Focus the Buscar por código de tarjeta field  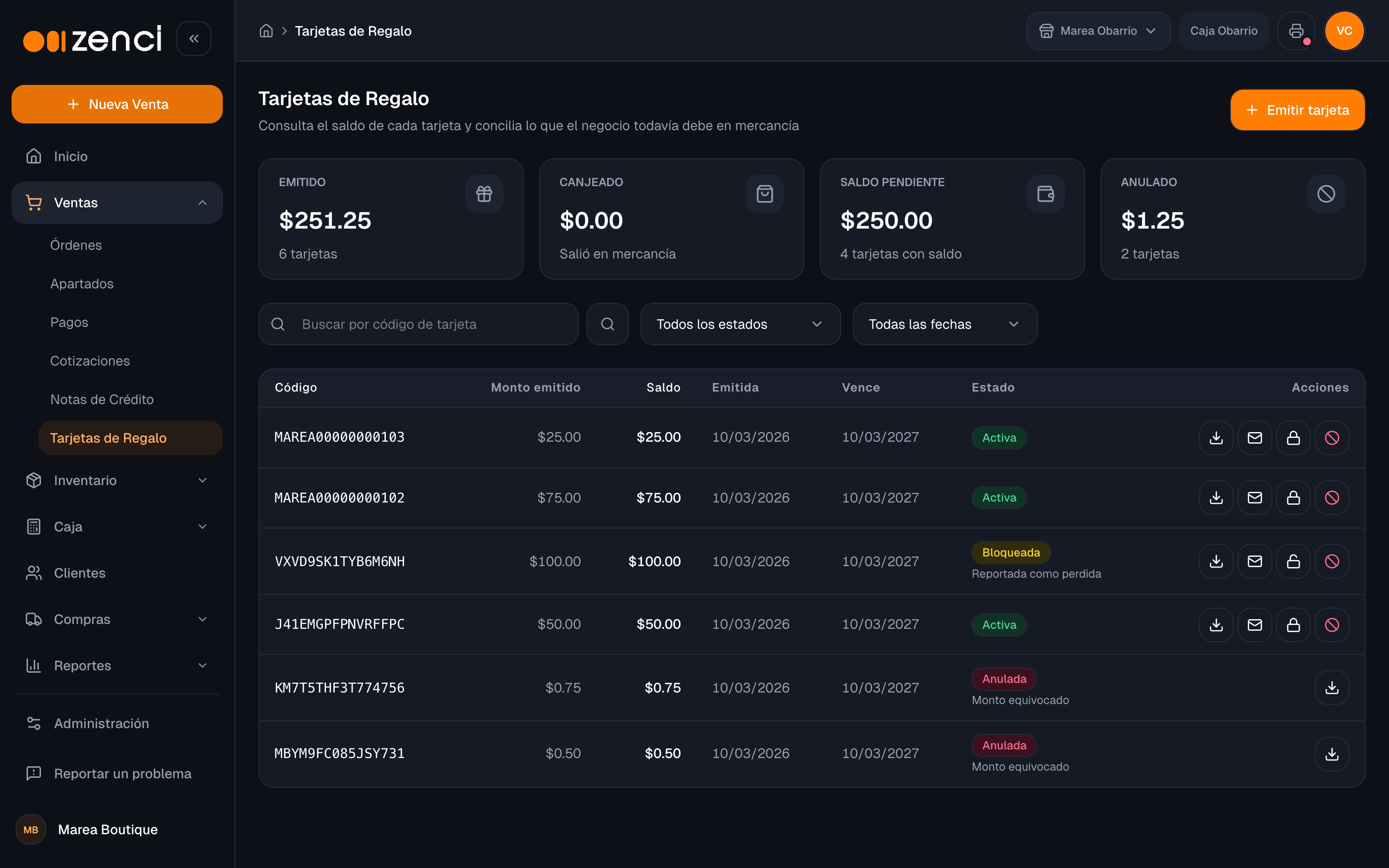pyautogui.click(x=418, y=325)
